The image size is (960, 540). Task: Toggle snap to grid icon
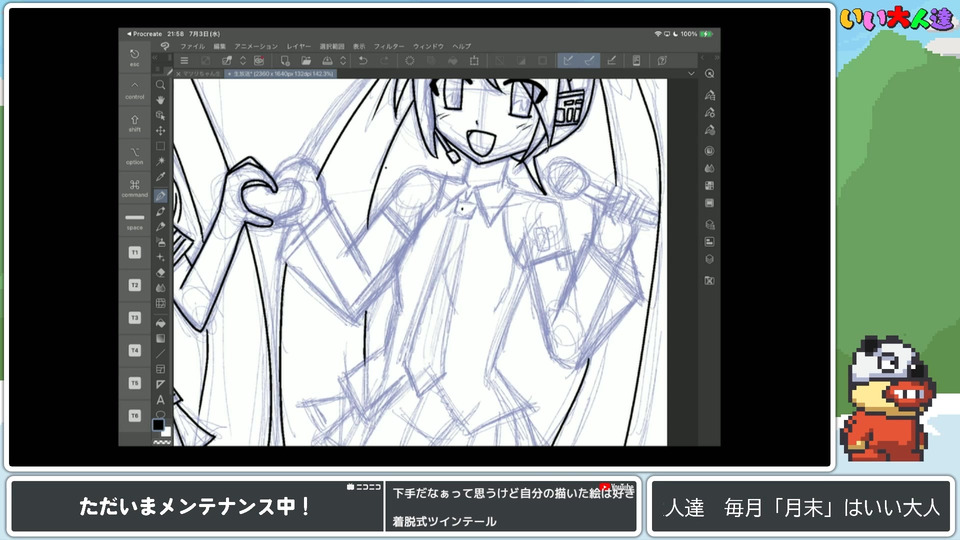611,61
